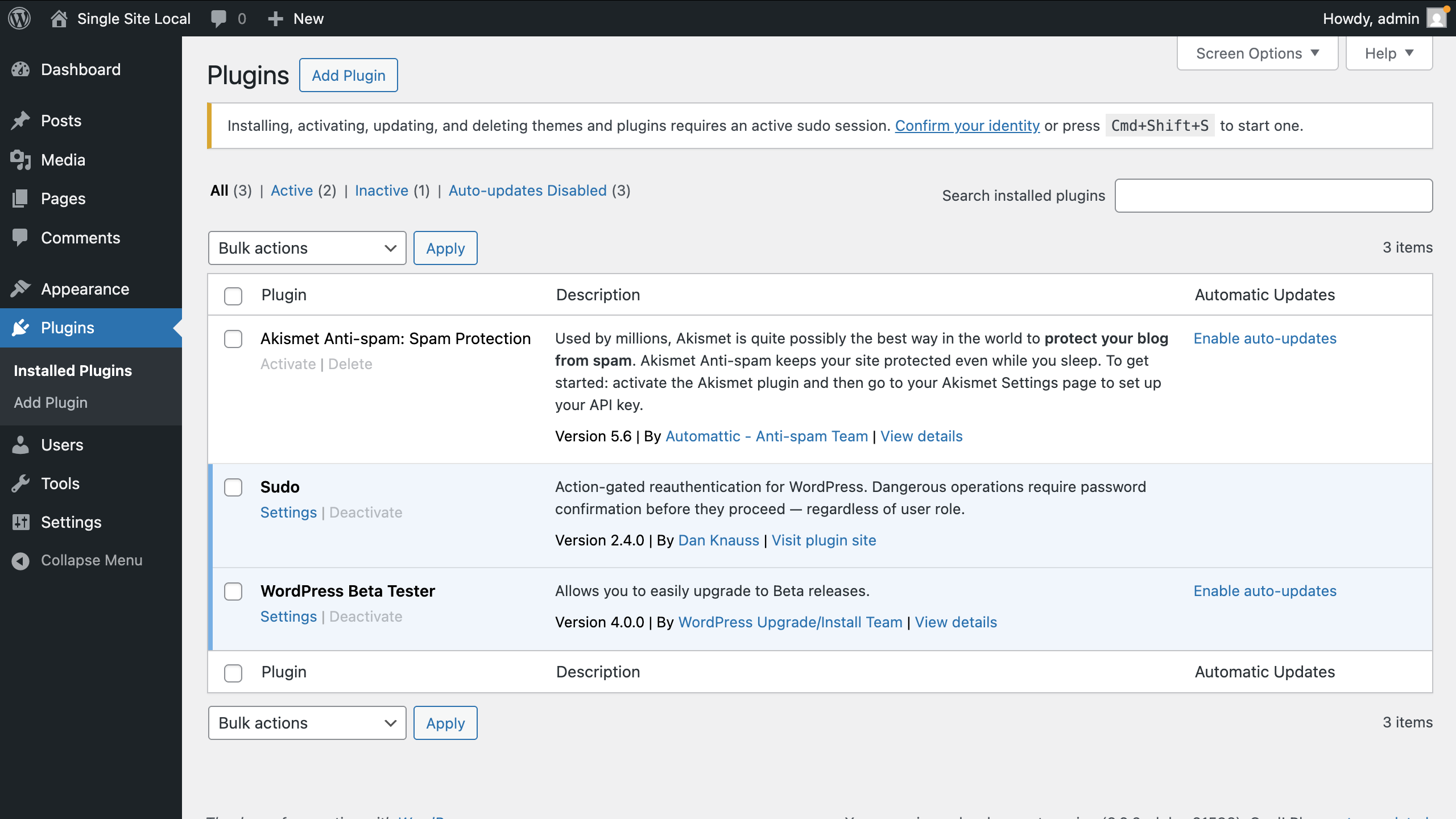Viewport: 1456px width, 819px height.
Task: Open WordPress Upgrade/Install Team link
Action: point(791,622)
